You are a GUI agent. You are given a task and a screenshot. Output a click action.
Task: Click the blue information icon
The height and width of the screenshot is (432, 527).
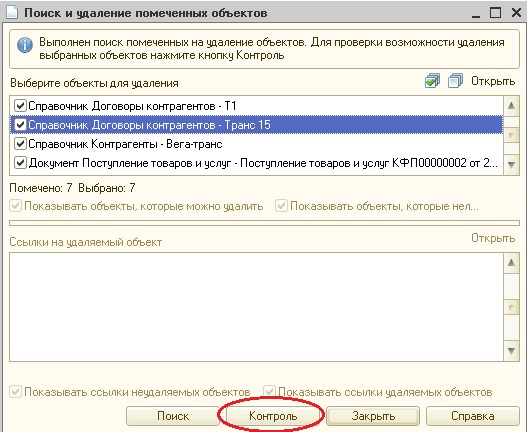[x=25, y=45]
